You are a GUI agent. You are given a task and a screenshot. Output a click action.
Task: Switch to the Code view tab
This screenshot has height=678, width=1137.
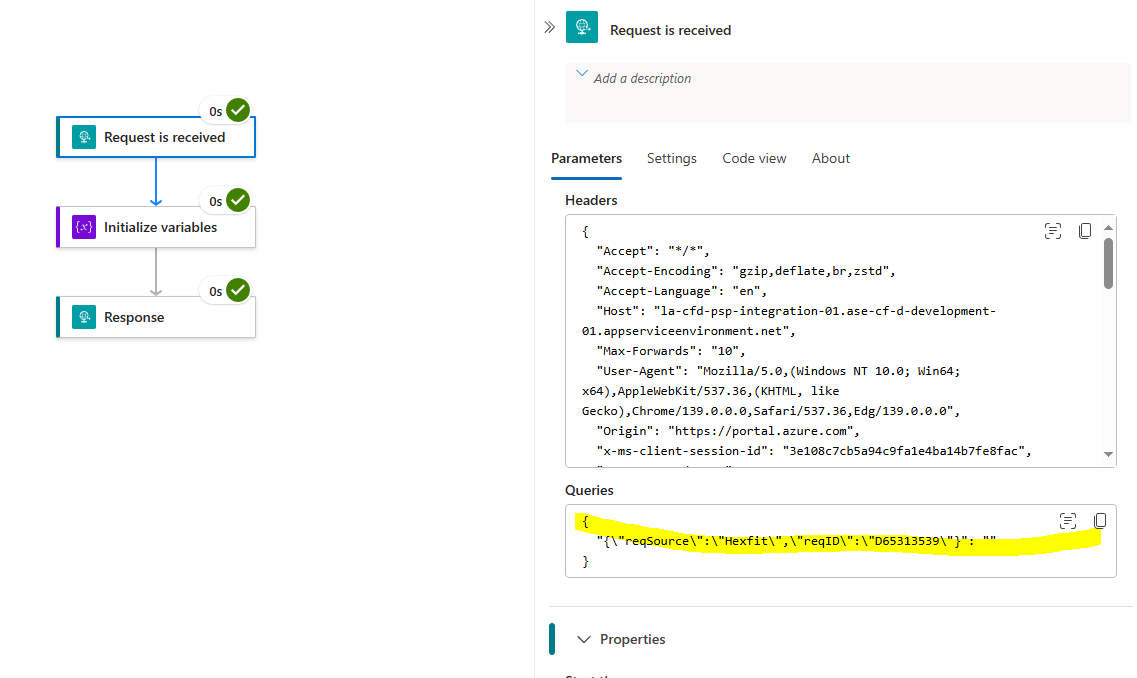point(753,158)
